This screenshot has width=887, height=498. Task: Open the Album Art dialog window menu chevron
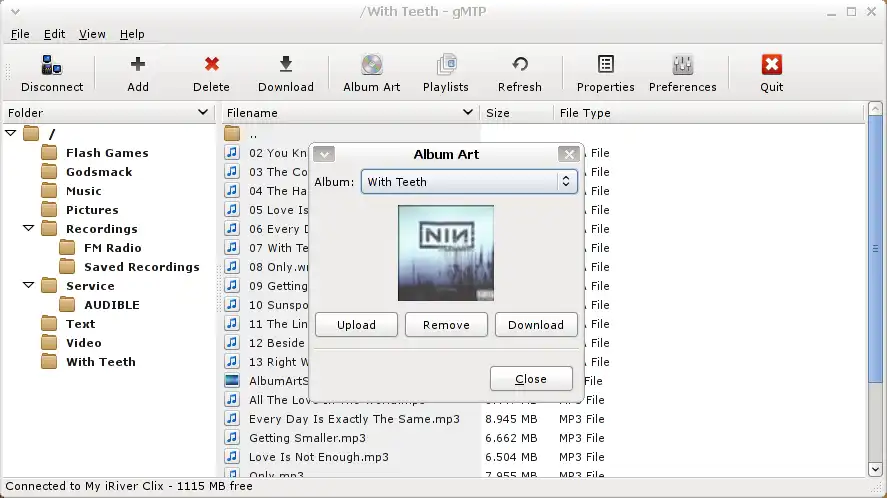[324, 154]
